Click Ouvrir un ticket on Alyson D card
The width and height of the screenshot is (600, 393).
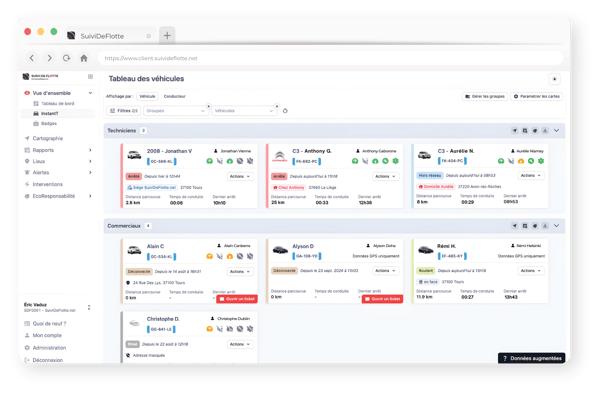[382, 299]
